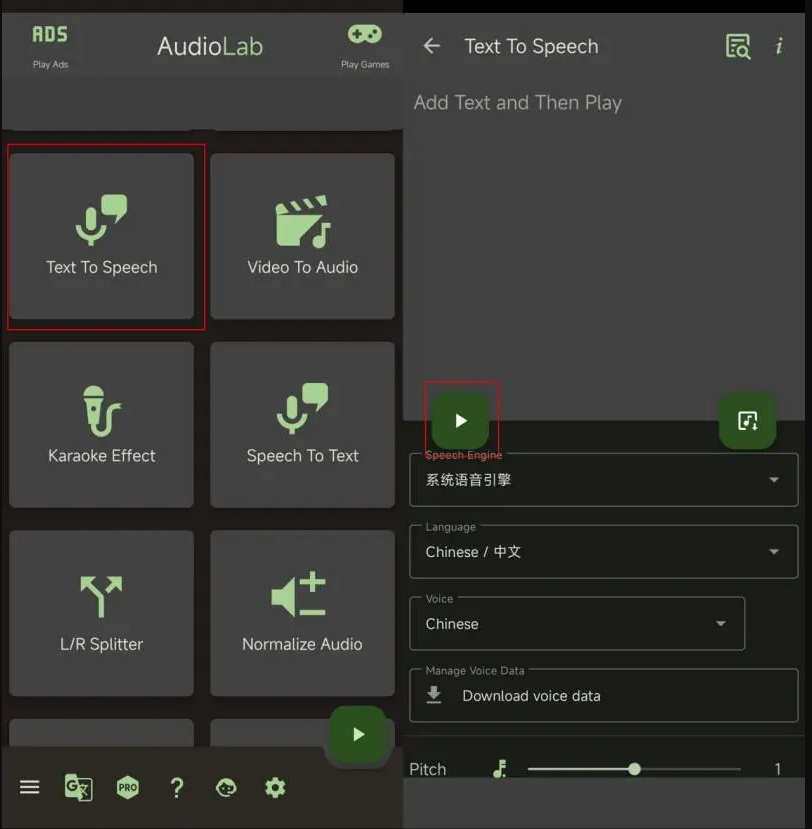Open the hamburger menu in bottom bar

pyautogui.click(x=30, y=787)
